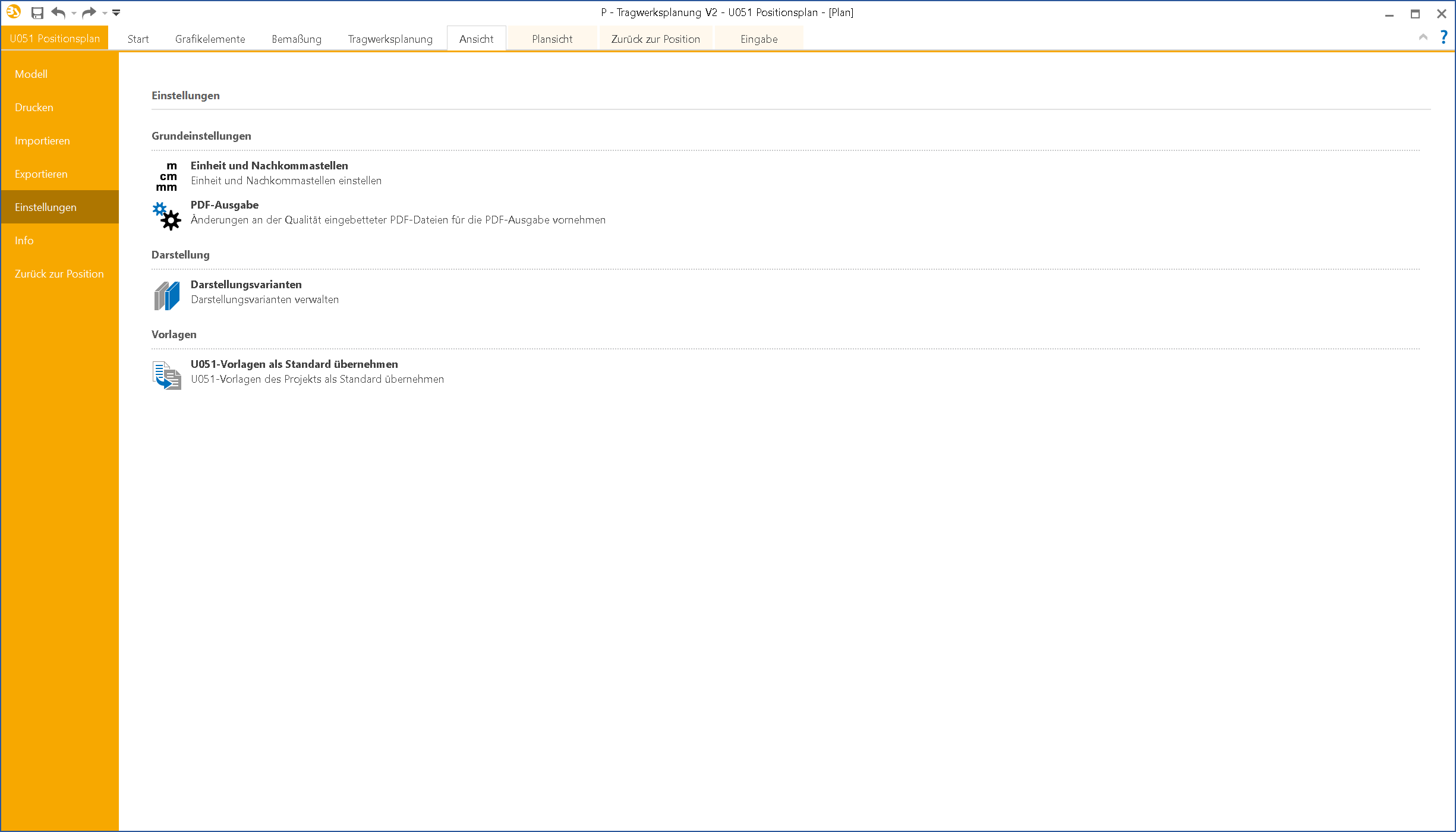
Task: Click the U051-Vorlagen documents icon
Action: (x=167, y=375)
